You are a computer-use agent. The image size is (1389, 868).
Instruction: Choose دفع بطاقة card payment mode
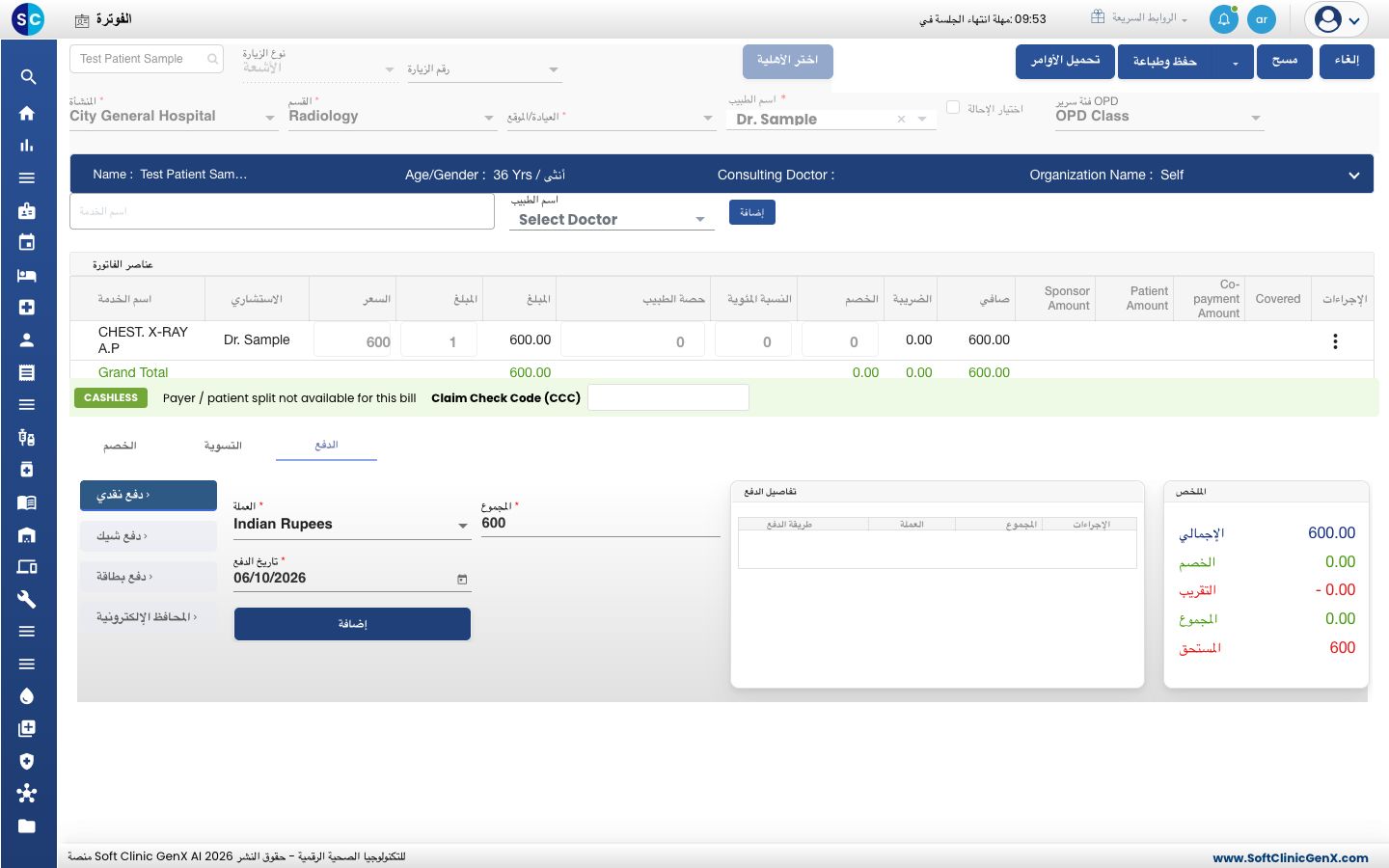149,577
